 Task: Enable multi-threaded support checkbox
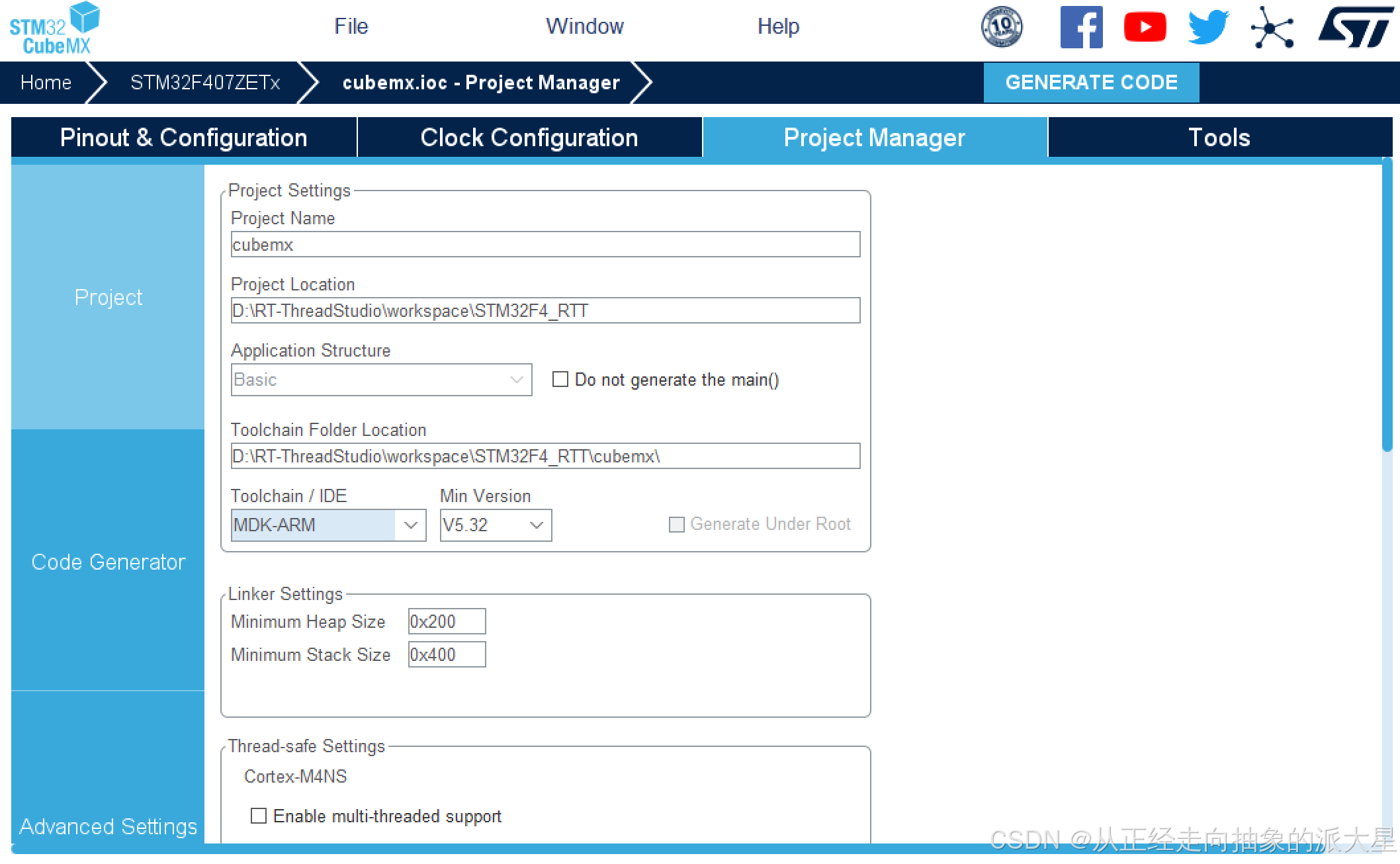tap(259, 816)
